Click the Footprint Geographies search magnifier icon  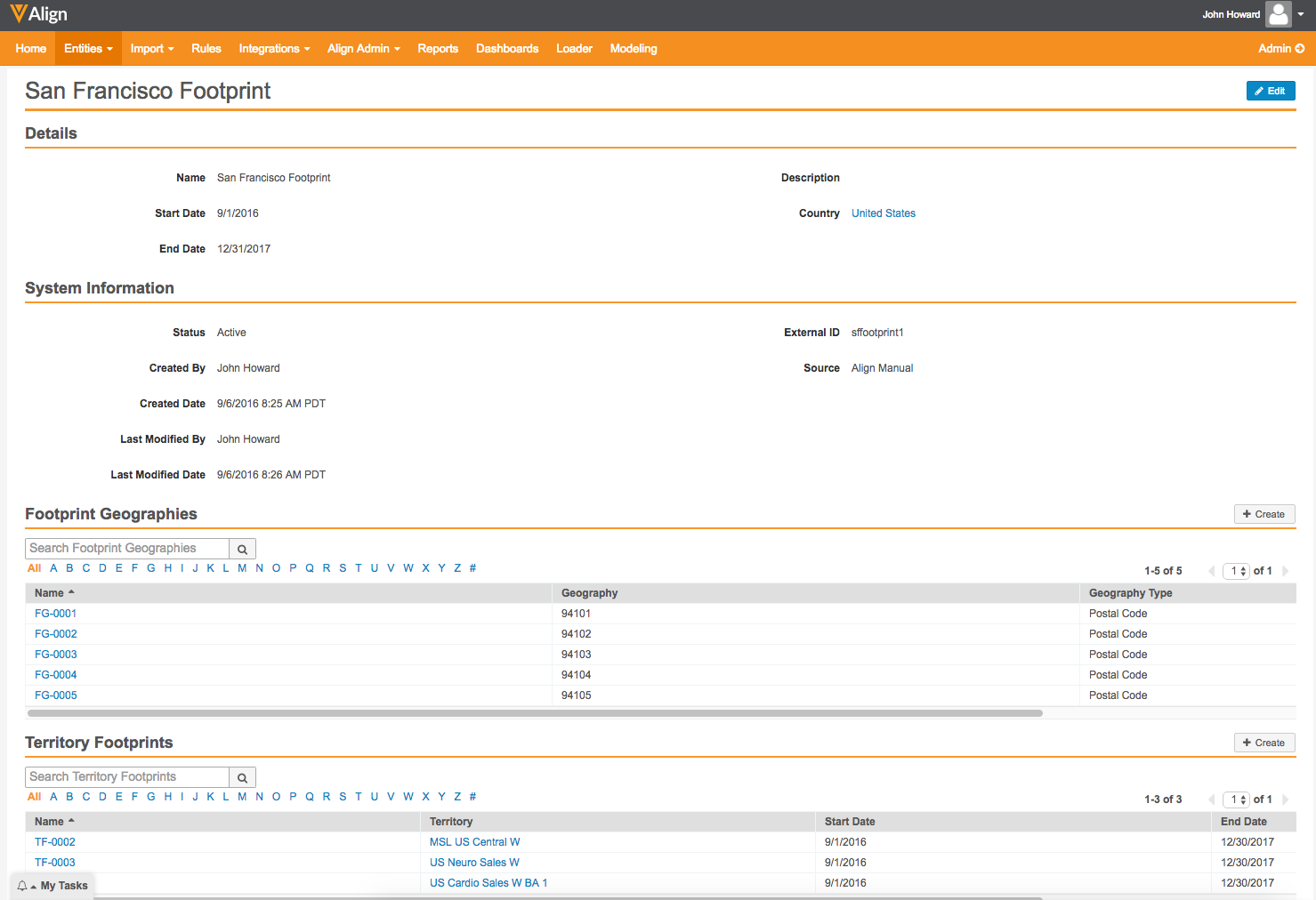(242, 550)
